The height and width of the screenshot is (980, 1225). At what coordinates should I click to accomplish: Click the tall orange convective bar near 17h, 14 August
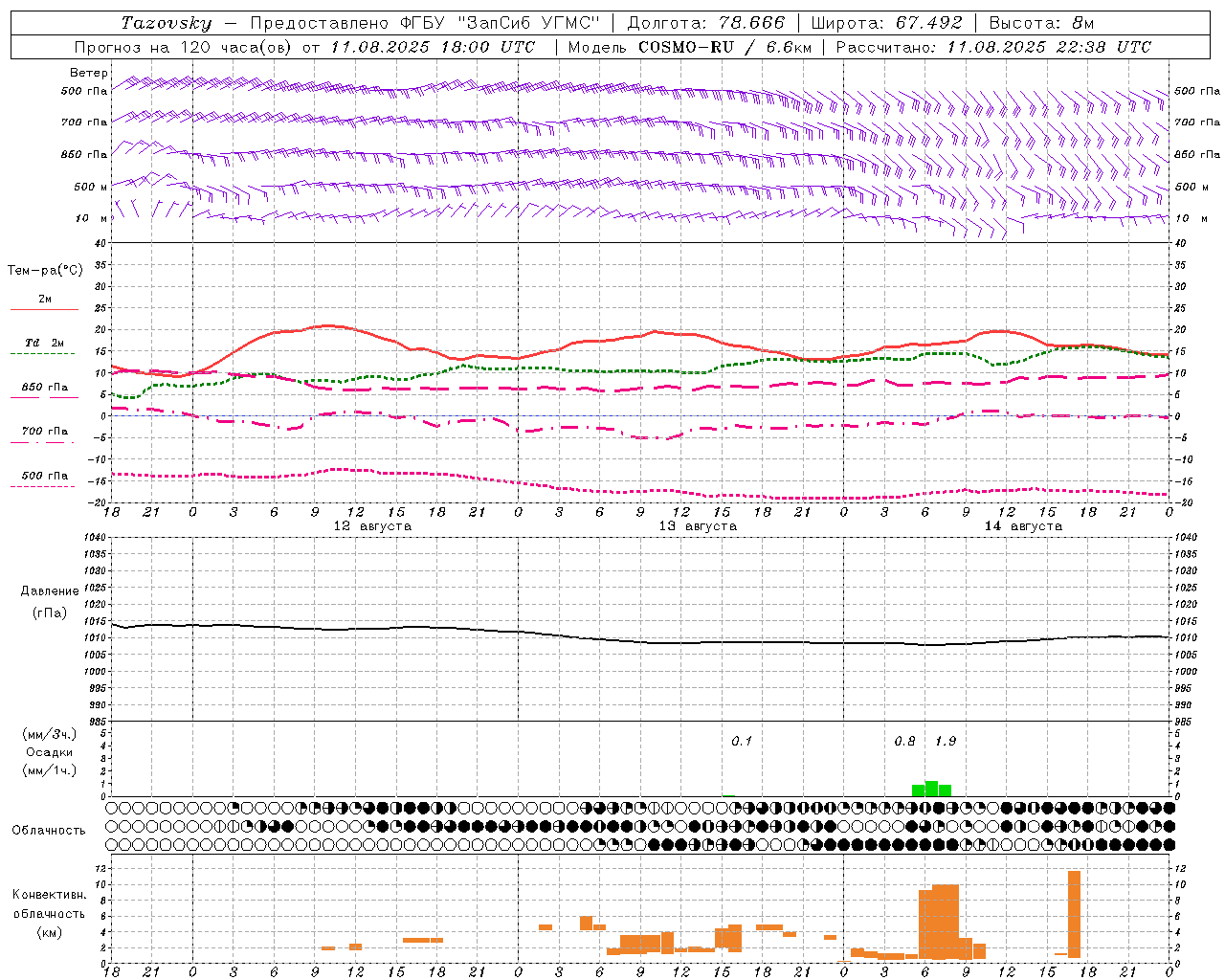tap(1075, 914)
